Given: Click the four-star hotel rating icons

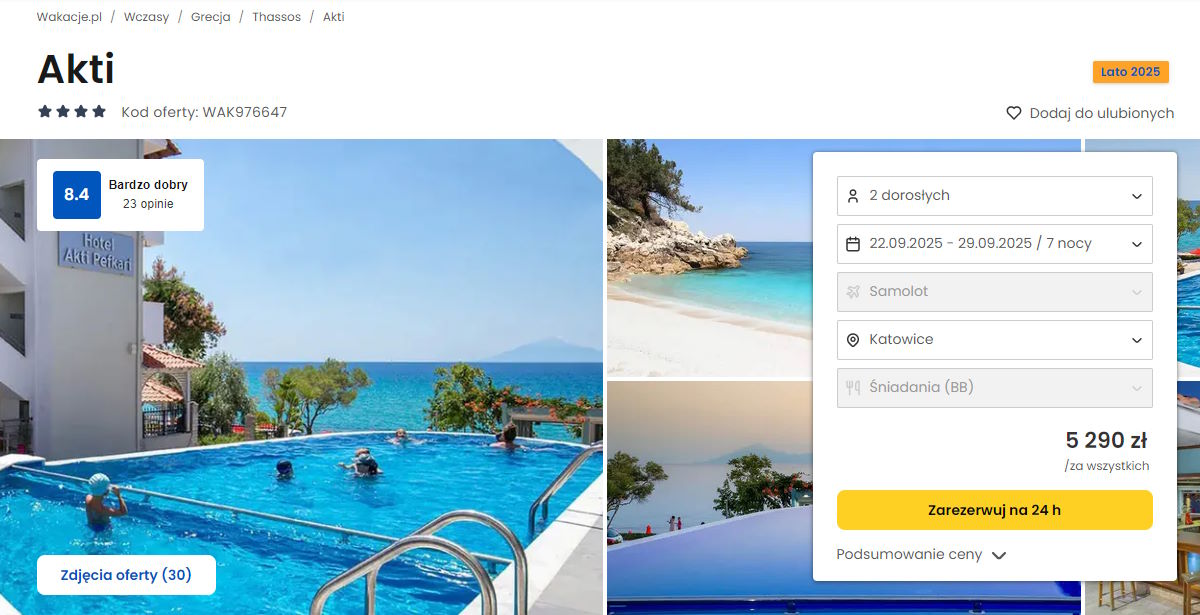Looking at the screenshot, I should click(x=72, y=112).
